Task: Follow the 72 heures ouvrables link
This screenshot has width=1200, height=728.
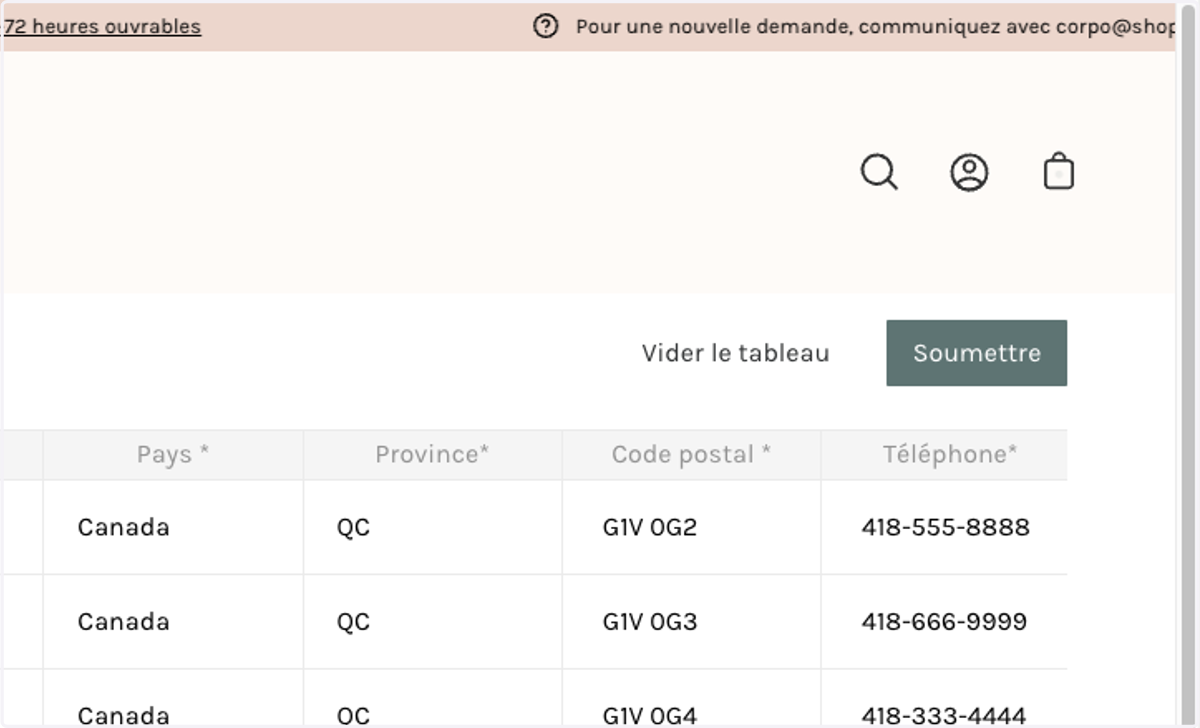Action: click(x=102, y=27)
